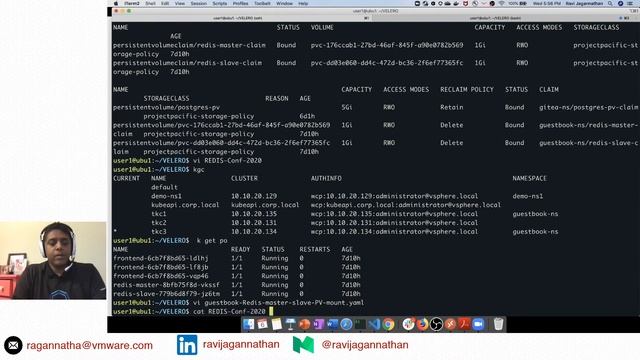Viewport: 640px width, 360px height.
Task: Launch Keynote from the dock
Action: (x=291, y=324)
